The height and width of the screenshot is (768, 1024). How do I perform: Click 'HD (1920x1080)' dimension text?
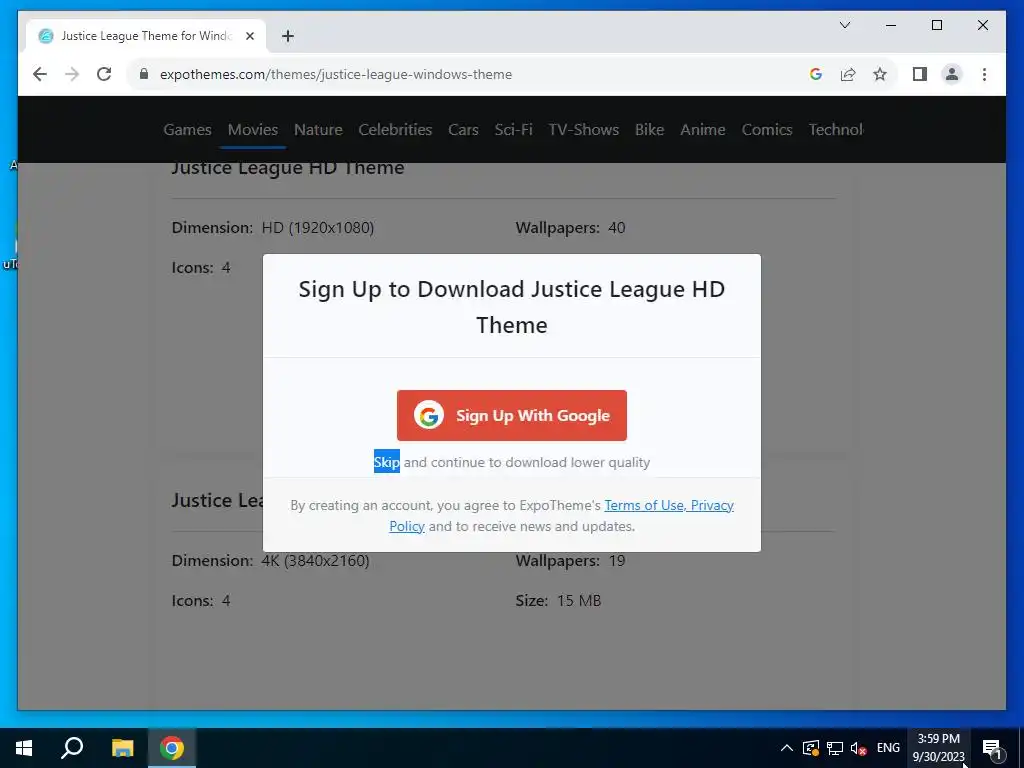pyautogui.click(x=318, y=228)
